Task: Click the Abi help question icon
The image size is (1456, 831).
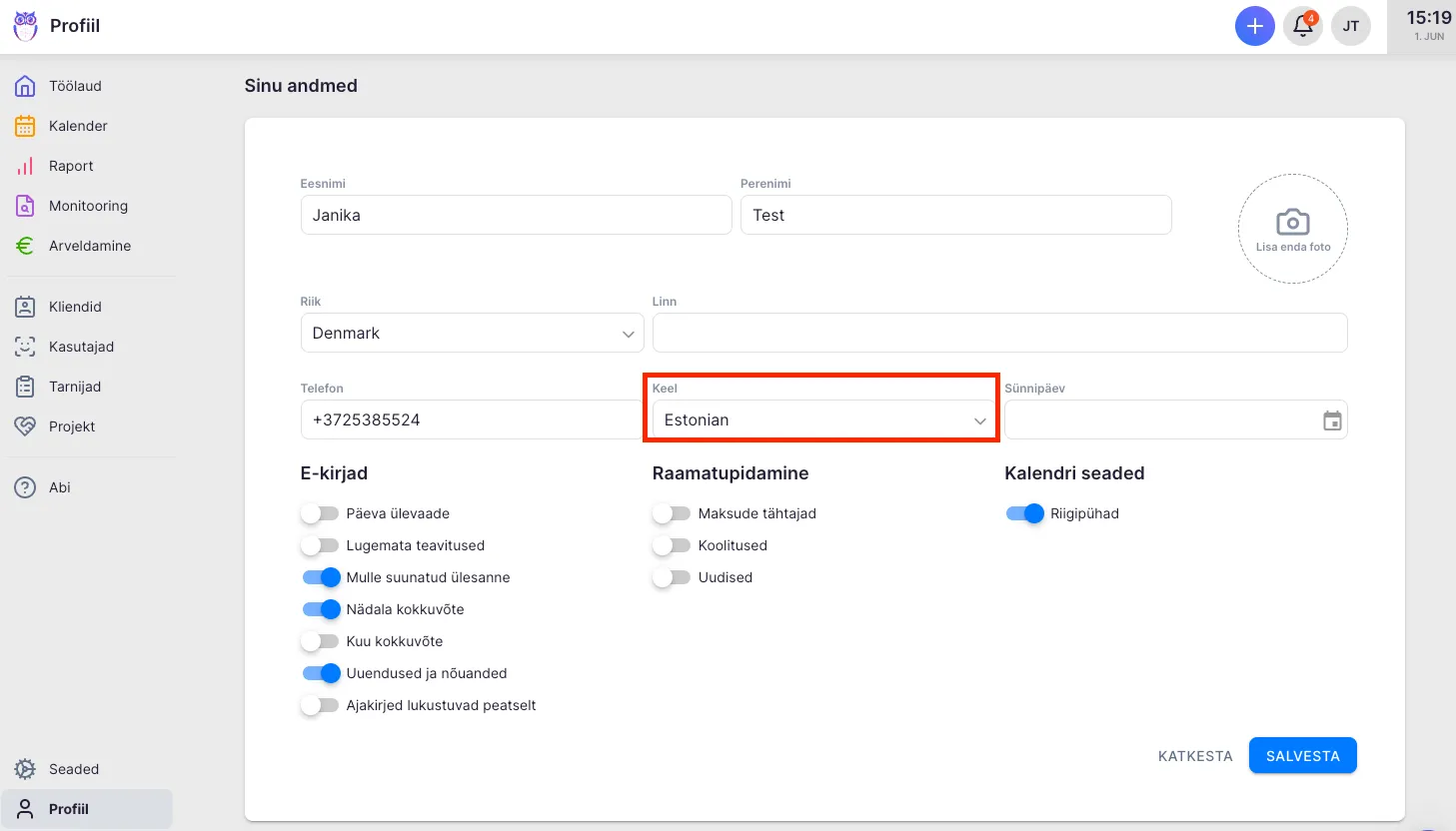Action: coord(25,487)
